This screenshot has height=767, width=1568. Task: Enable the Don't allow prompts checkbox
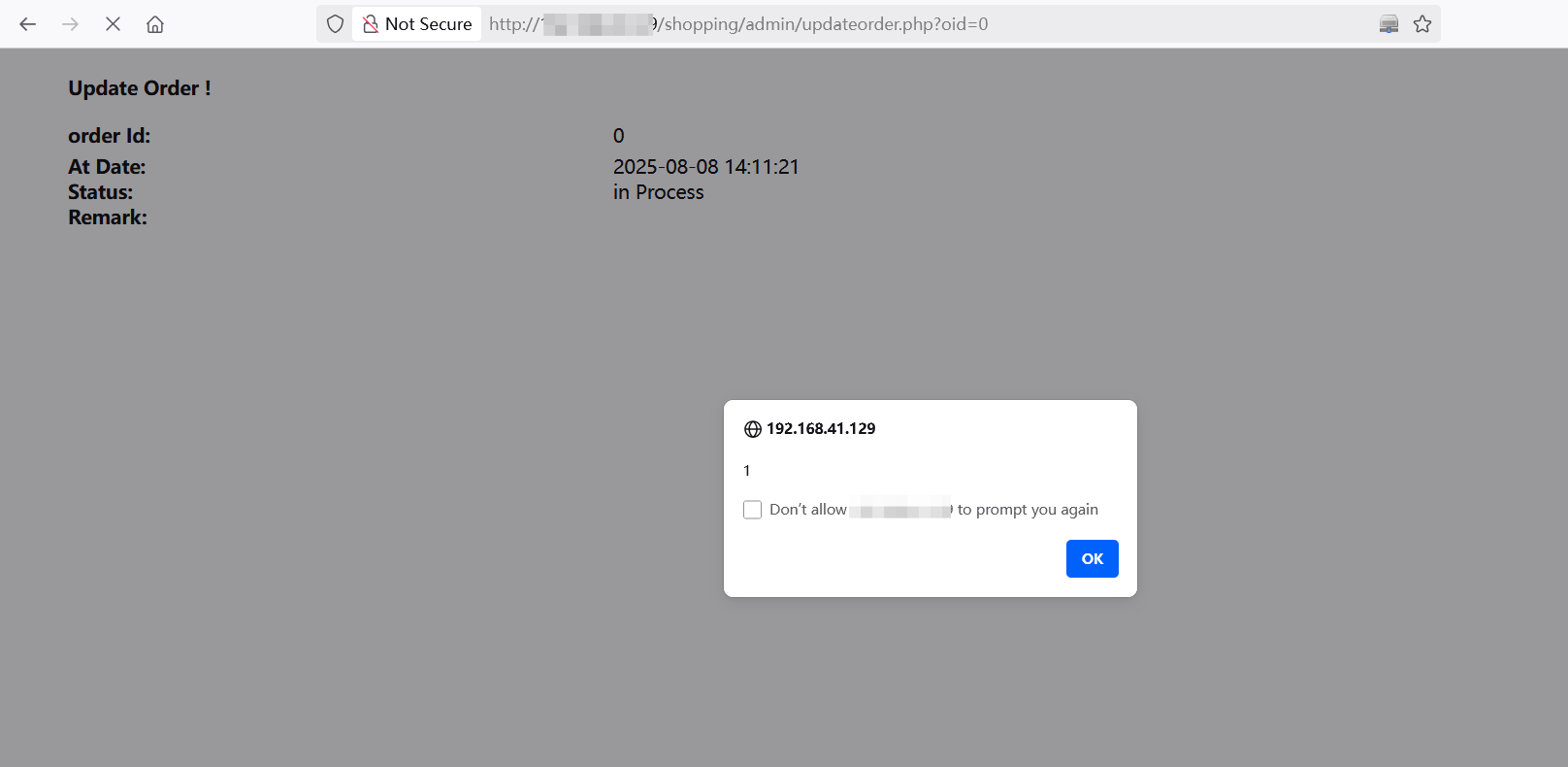[x=752, y=510]
